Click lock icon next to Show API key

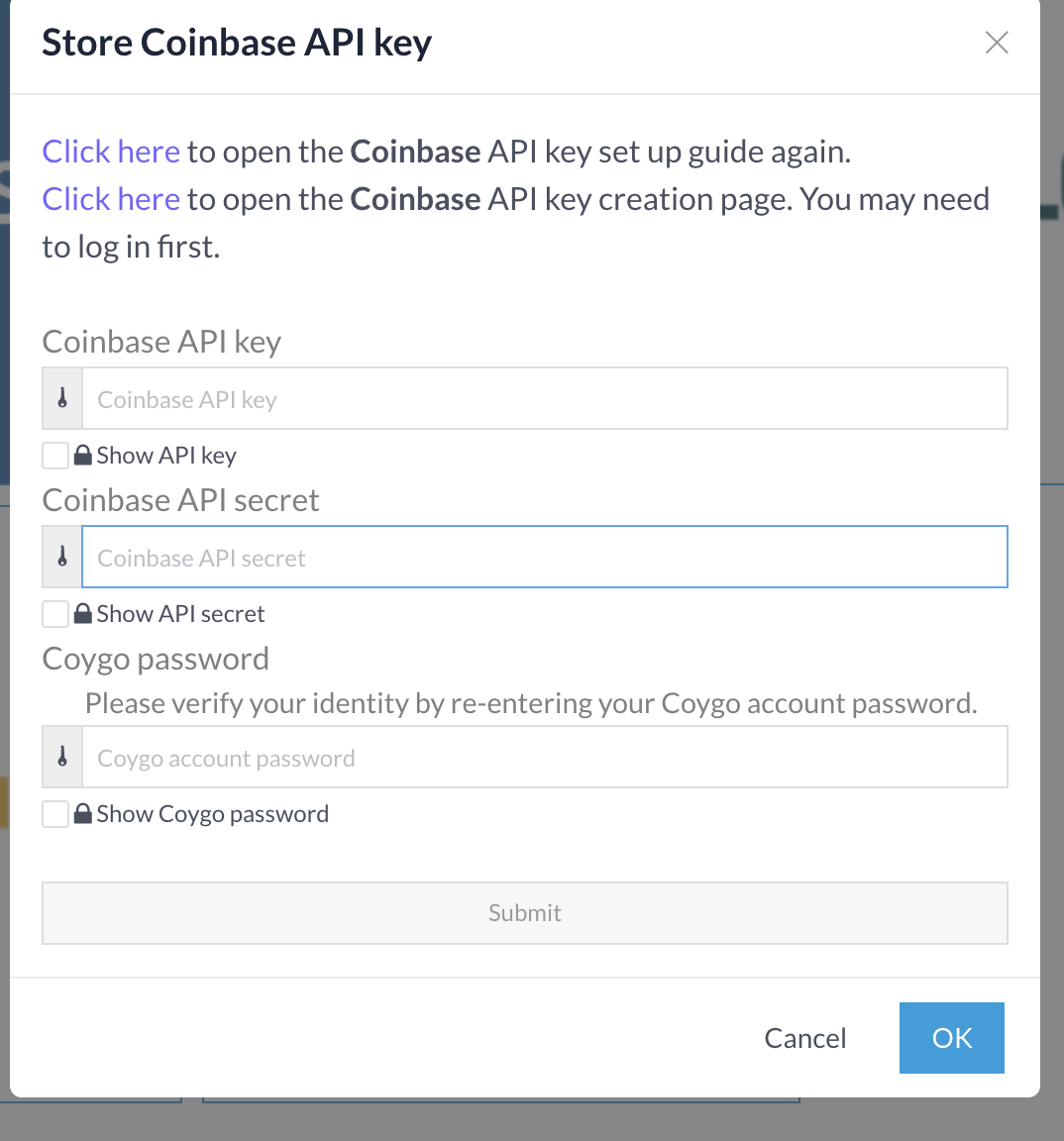point(83,456)
